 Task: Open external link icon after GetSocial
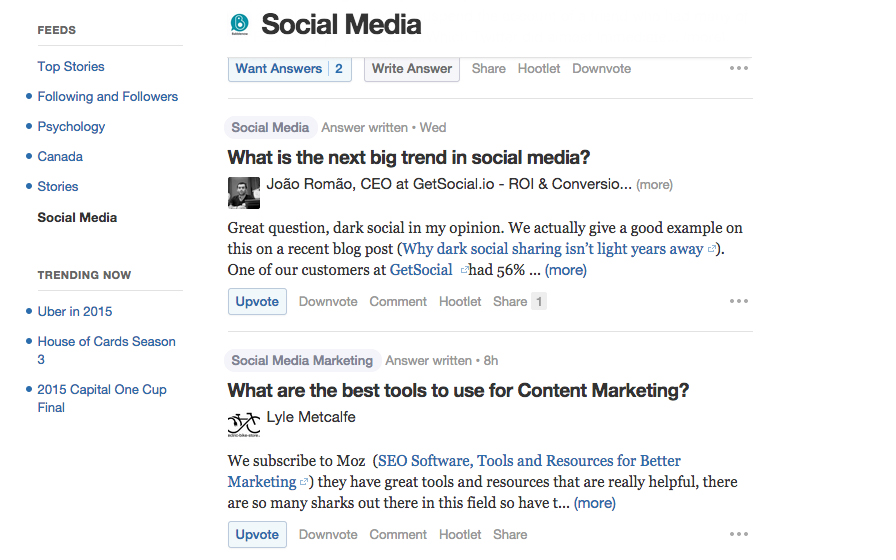click(465, 270)
